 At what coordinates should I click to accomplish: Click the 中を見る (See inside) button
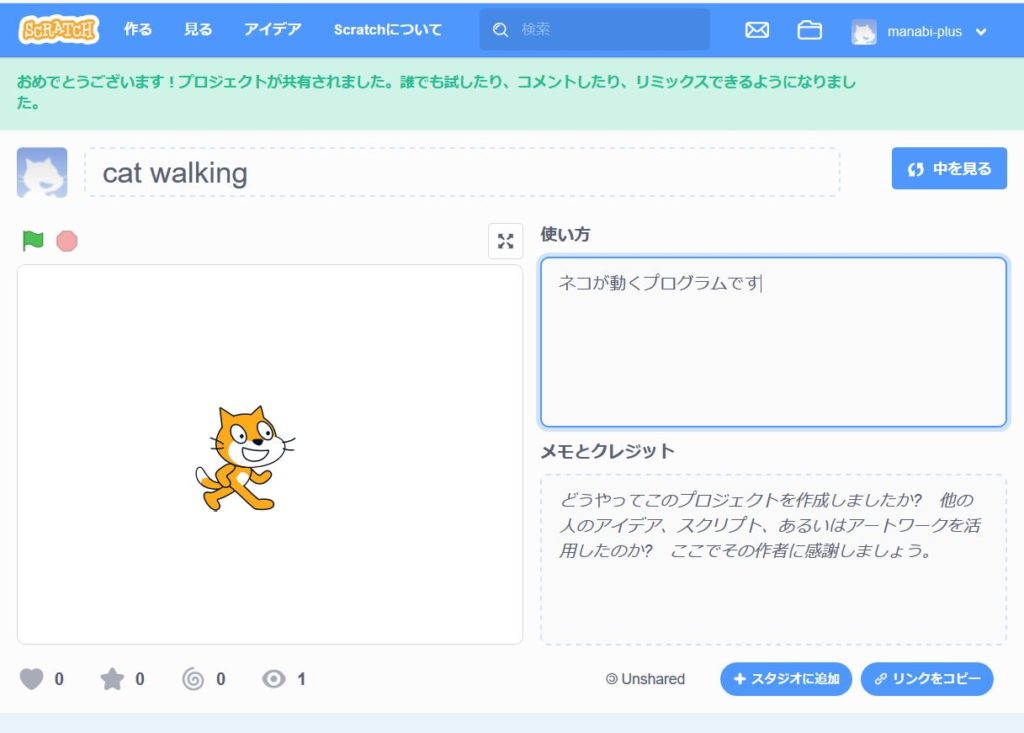[x=949, y=169]
